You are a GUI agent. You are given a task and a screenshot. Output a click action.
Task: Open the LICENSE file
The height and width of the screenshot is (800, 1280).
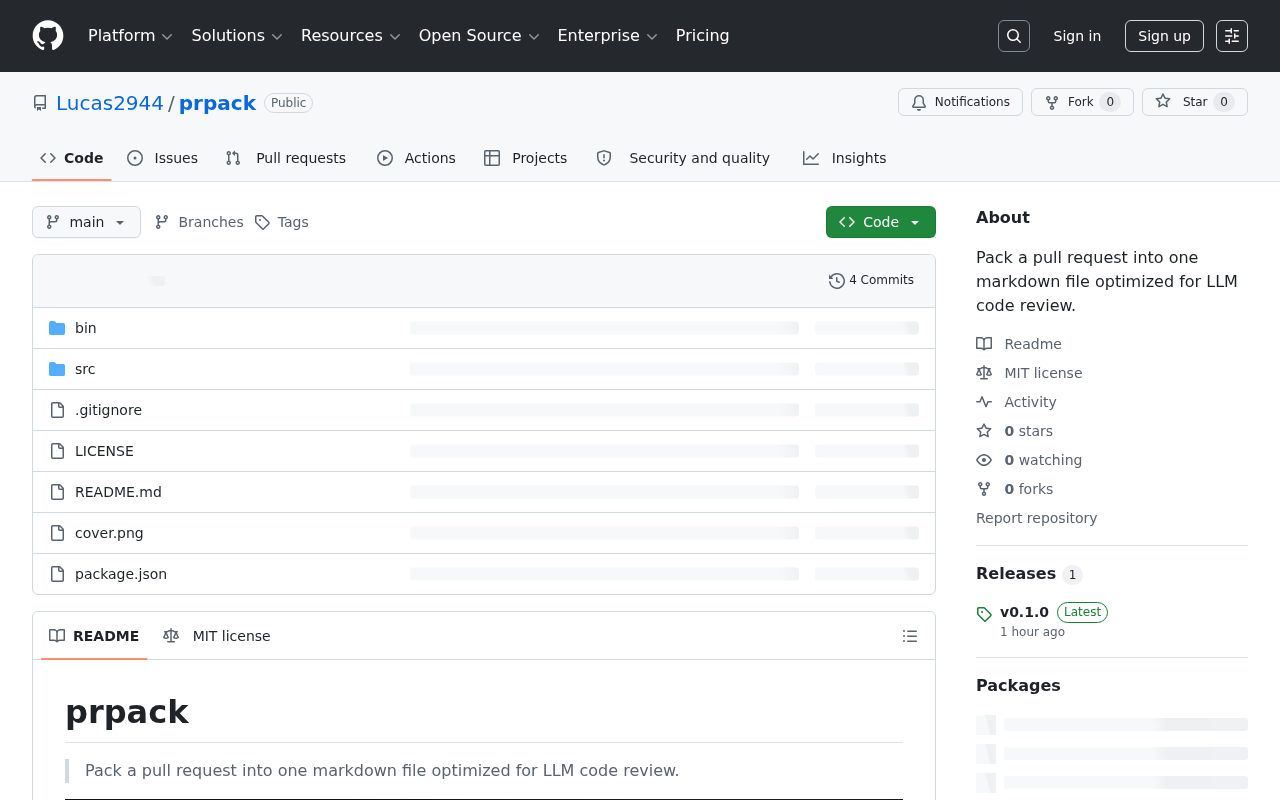pos(104,451)
